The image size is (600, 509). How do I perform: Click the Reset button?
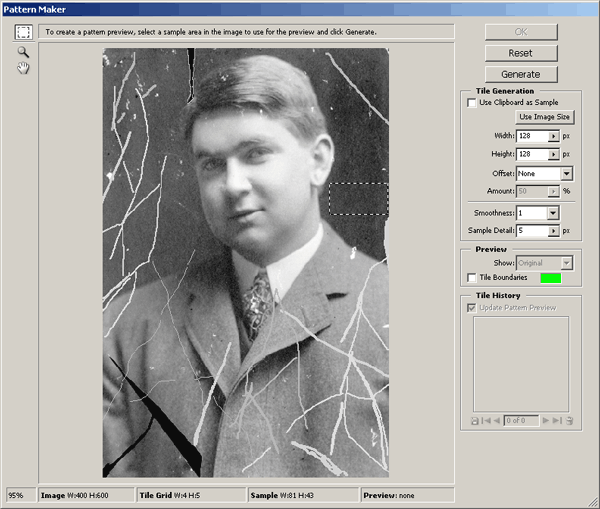point(520,52)
